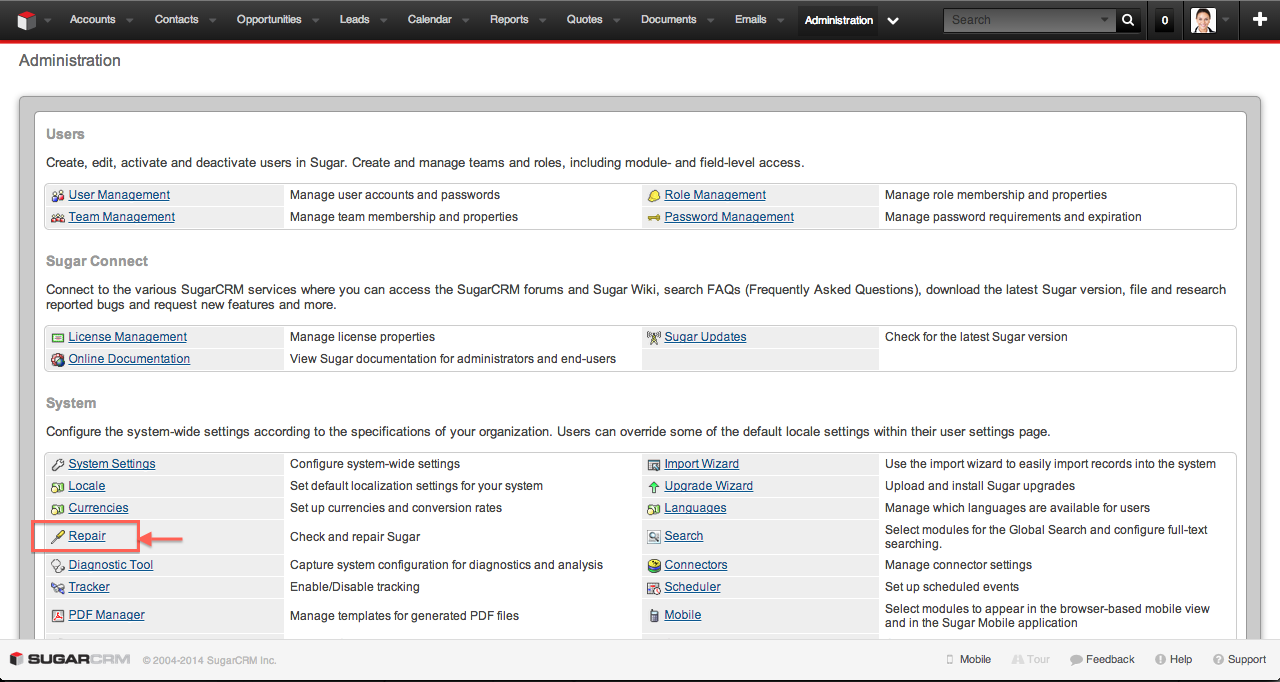This screenshot has width=1280, height=682.
Task: Click the Tracker icon
Action: point(58,587)
